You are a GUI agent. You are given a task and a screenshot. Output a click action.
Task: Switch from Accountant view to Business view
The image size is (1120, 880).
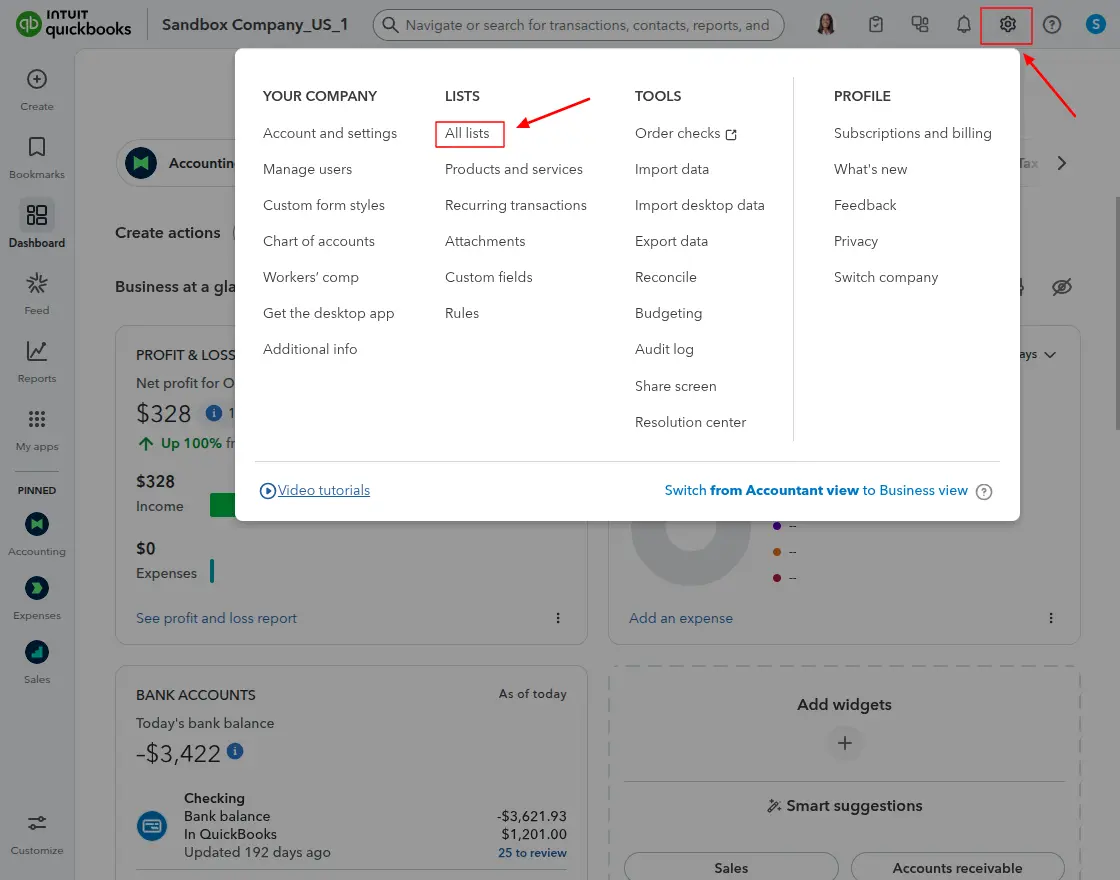[816, 491]
